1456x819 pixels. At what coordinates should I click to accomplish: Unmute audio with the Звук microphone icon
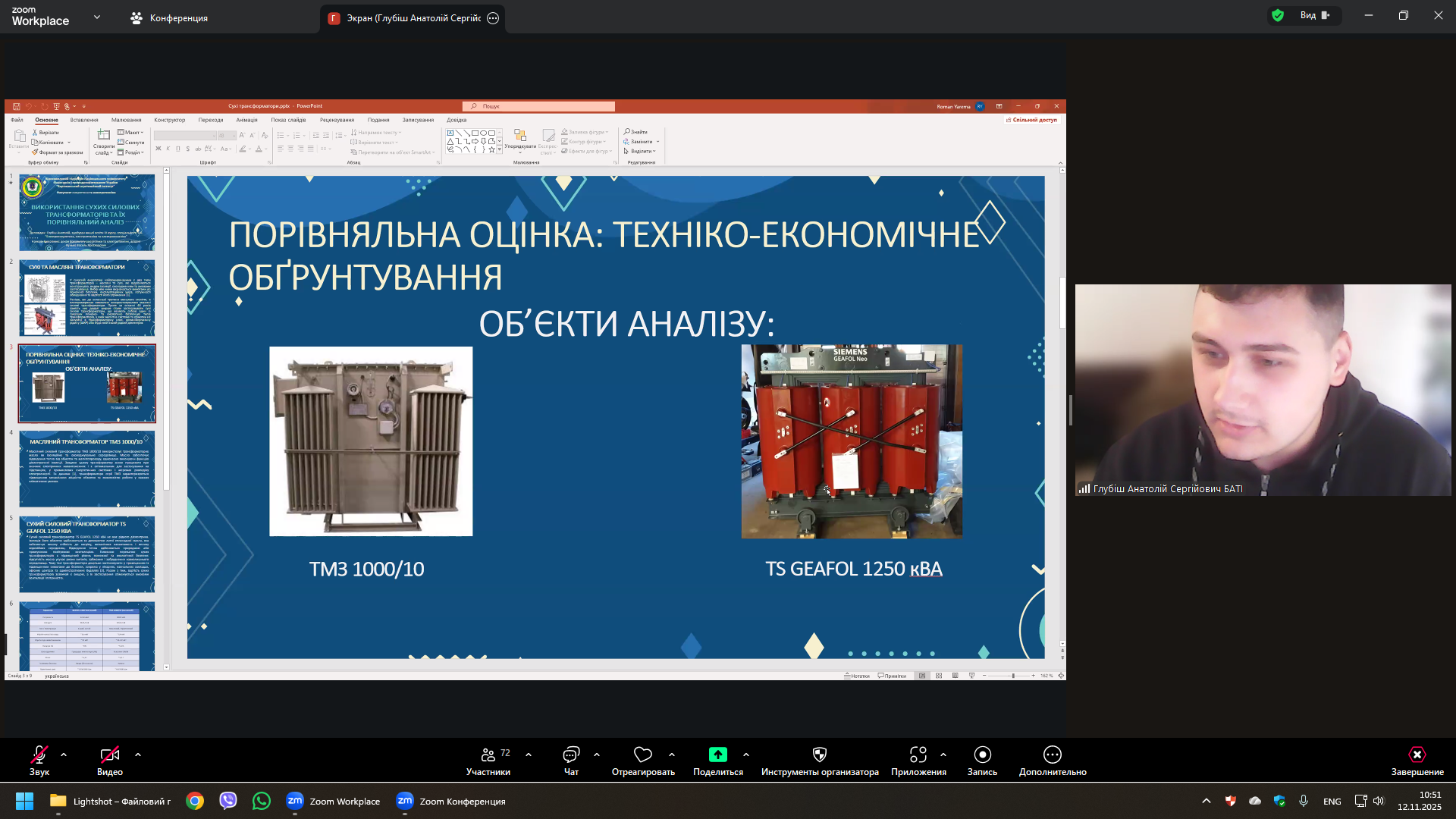click(39, 755)
